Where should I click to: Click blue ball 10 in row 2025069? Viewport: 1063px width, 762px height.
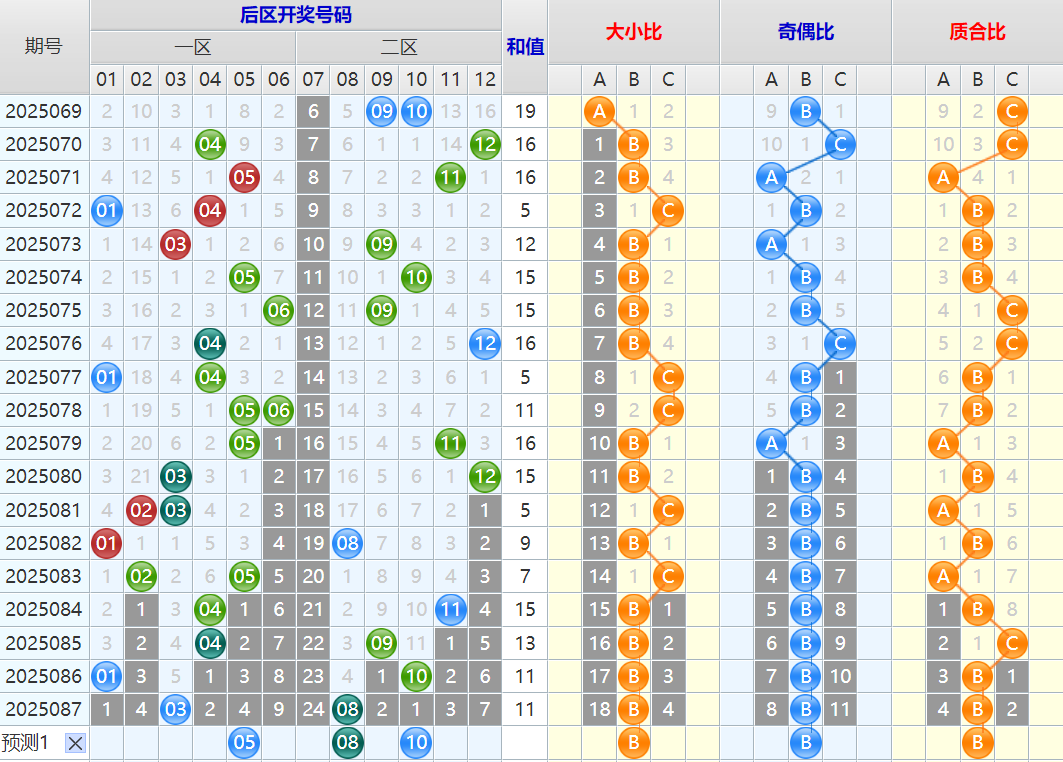[x=416, y=111]
